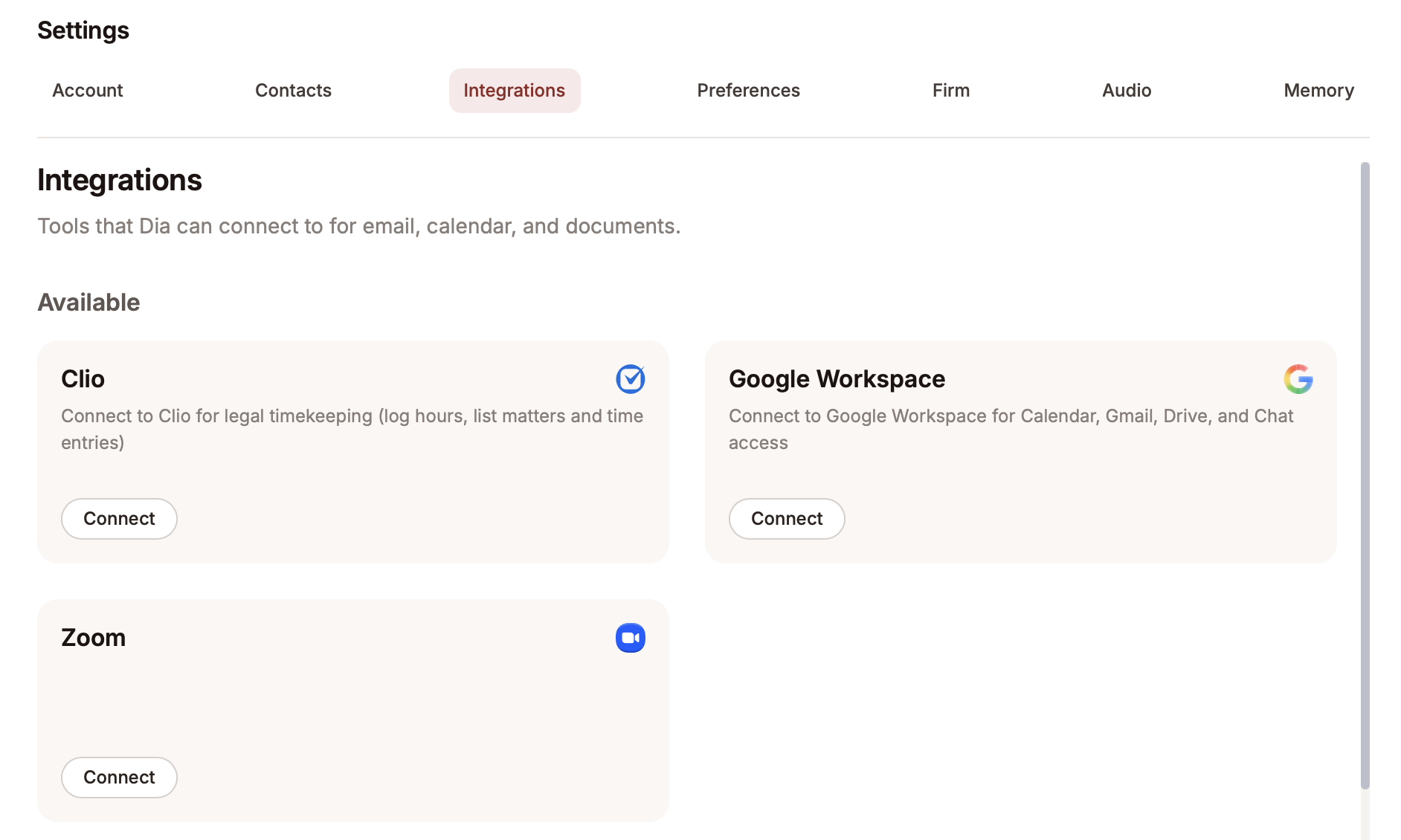Click the Google Workspace access description
Viewport: 1401px width, 840px height.
(1011, 429)
